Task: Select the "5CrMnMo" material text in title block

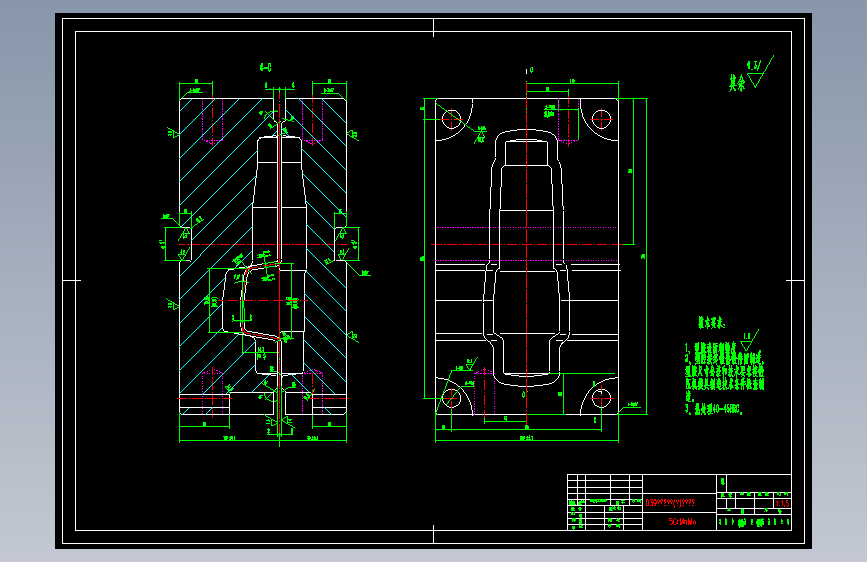Action: tap(682, 522)
